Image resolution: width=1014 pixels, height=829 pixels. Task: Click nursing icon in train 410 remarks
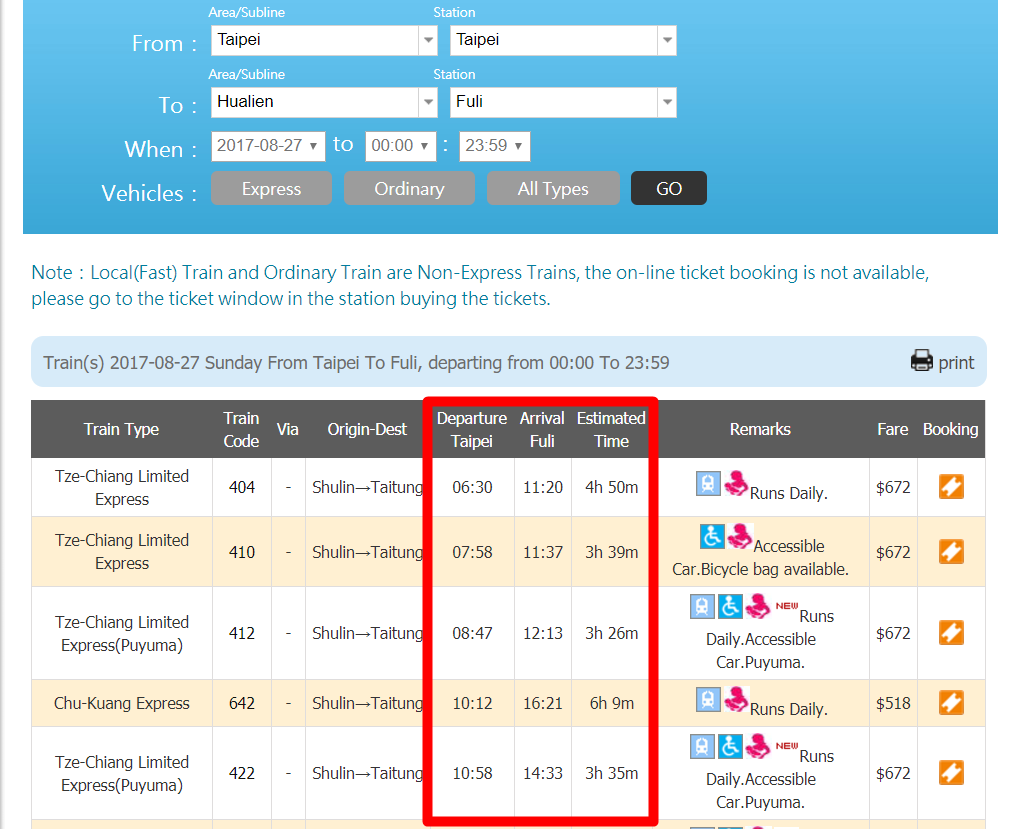(740, 536)
